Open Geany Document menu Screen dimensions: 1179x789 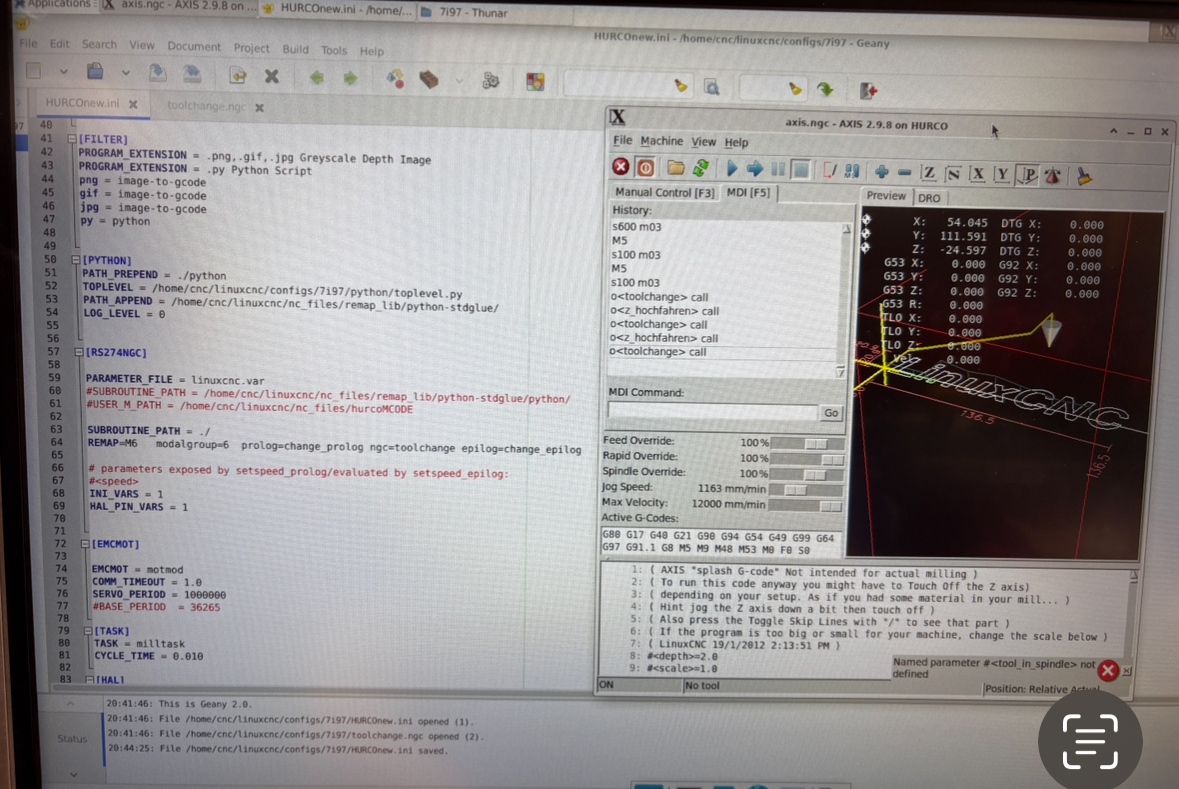(194, 47)
